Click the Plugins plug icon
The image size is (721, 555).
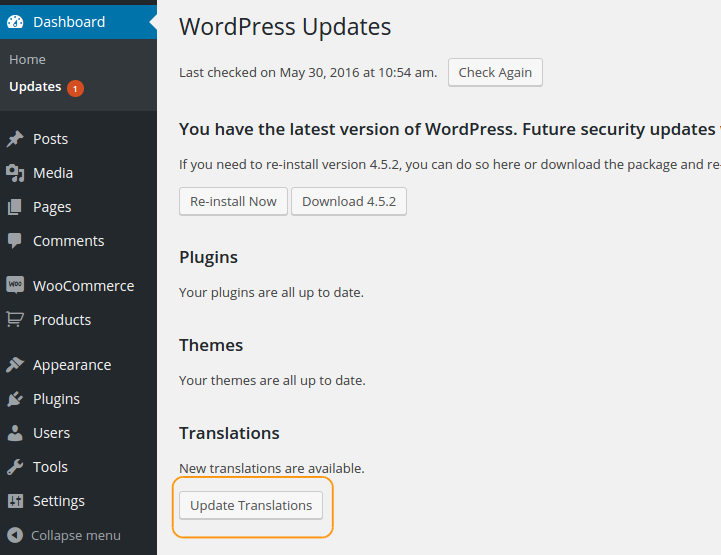pos(15,399)
